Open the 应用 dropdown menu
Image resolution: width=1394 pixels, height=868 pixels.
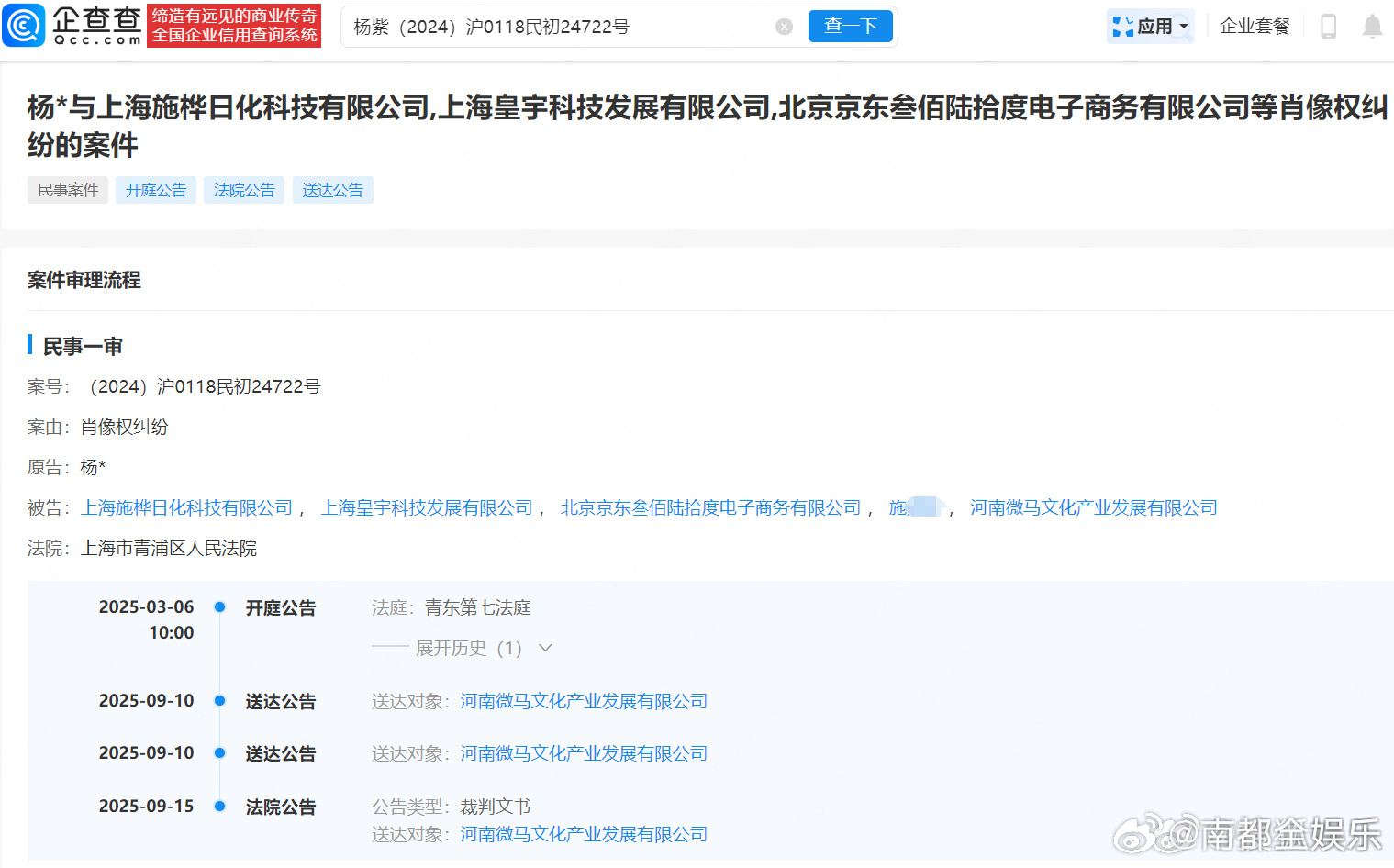(x=1151, y=27)
